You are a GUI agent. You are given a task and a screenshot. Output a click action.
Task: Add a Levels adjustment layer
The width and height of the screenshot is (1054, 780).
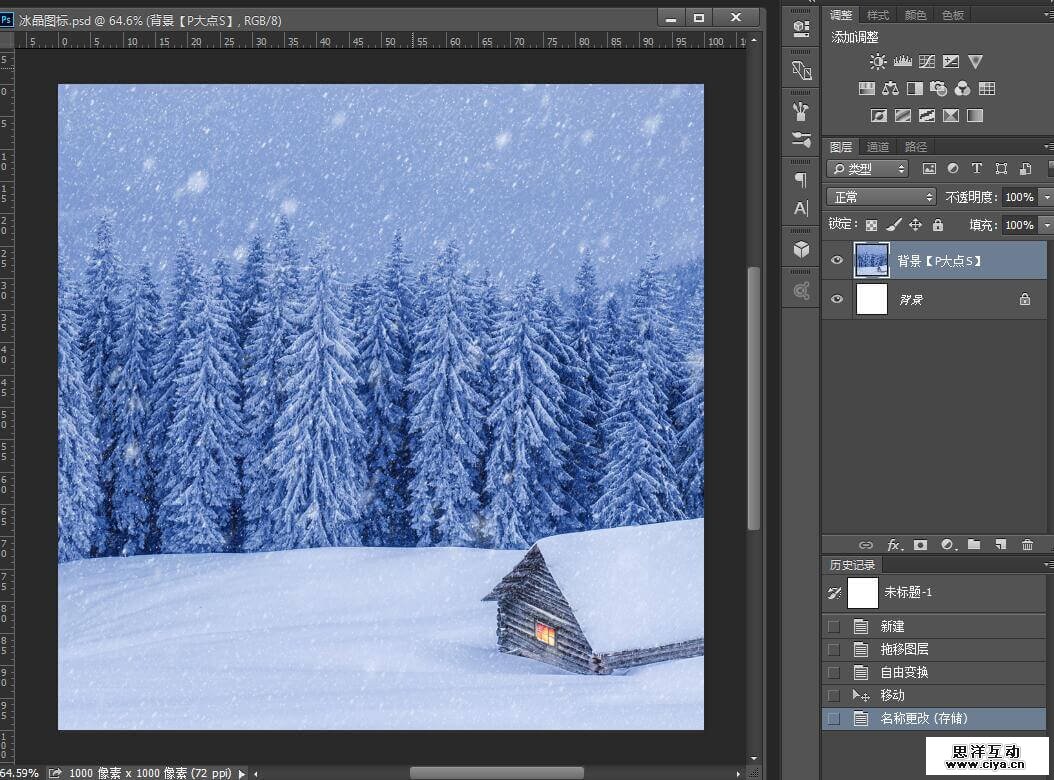tap(902, 62)
